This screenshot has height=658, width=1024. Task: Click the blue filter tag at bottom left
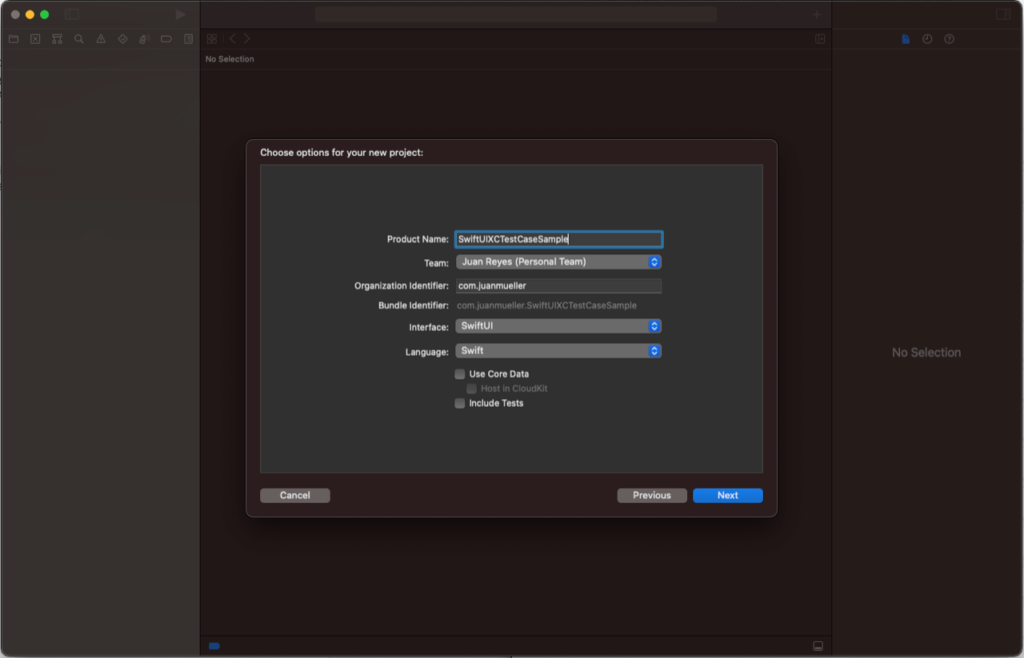[x=214, y=646]
